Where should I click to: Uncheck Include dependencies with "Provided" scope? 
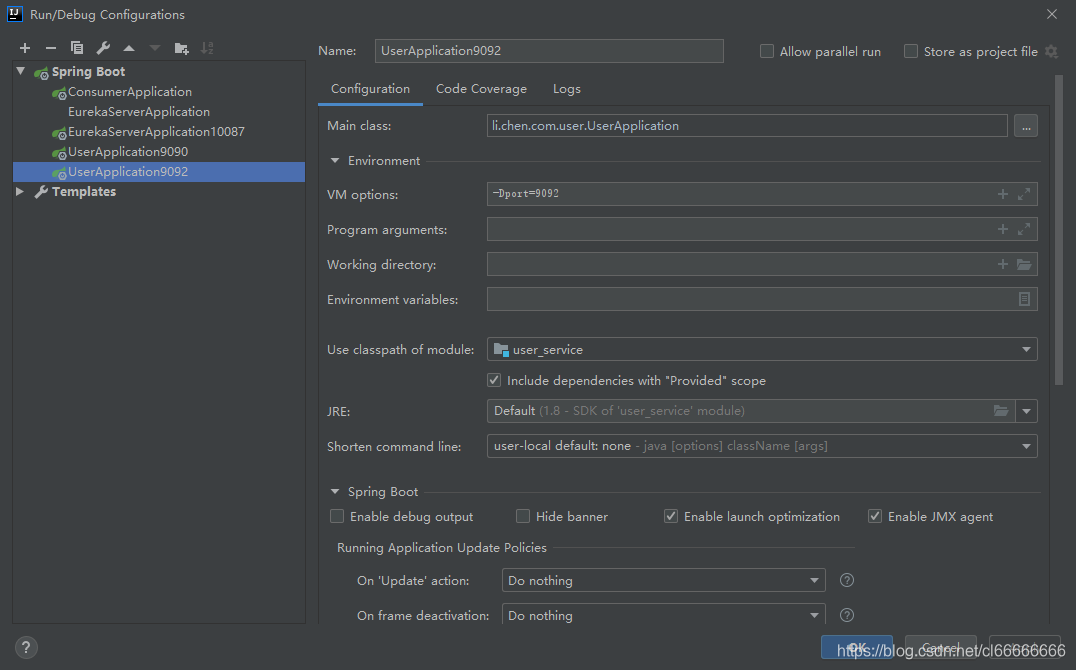(x=494, y=380)
